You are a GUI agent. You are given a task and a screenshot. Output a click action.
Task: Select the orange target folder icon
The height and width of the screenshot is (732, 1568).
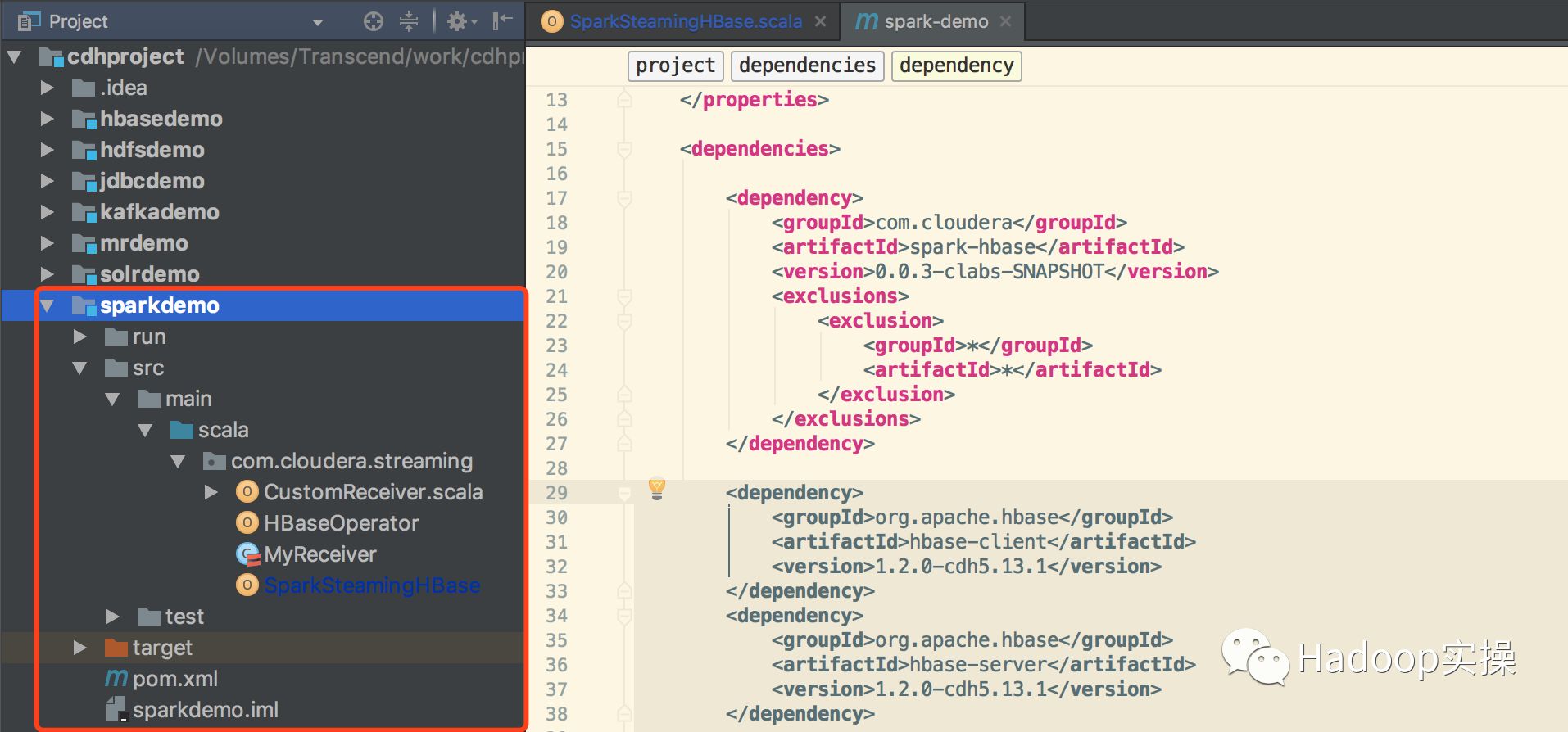click(x=116, y=648)
